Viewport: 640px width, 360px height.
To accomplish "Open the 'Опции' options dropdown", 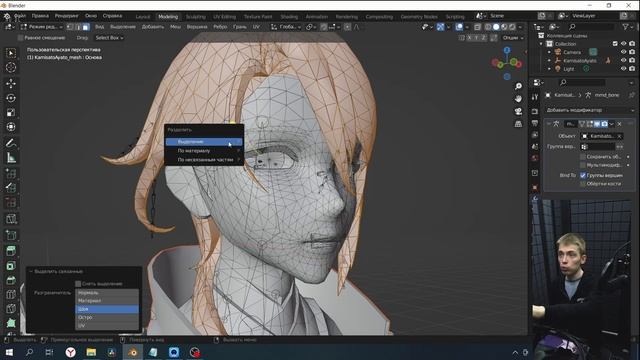I will [x=513, y=38].
